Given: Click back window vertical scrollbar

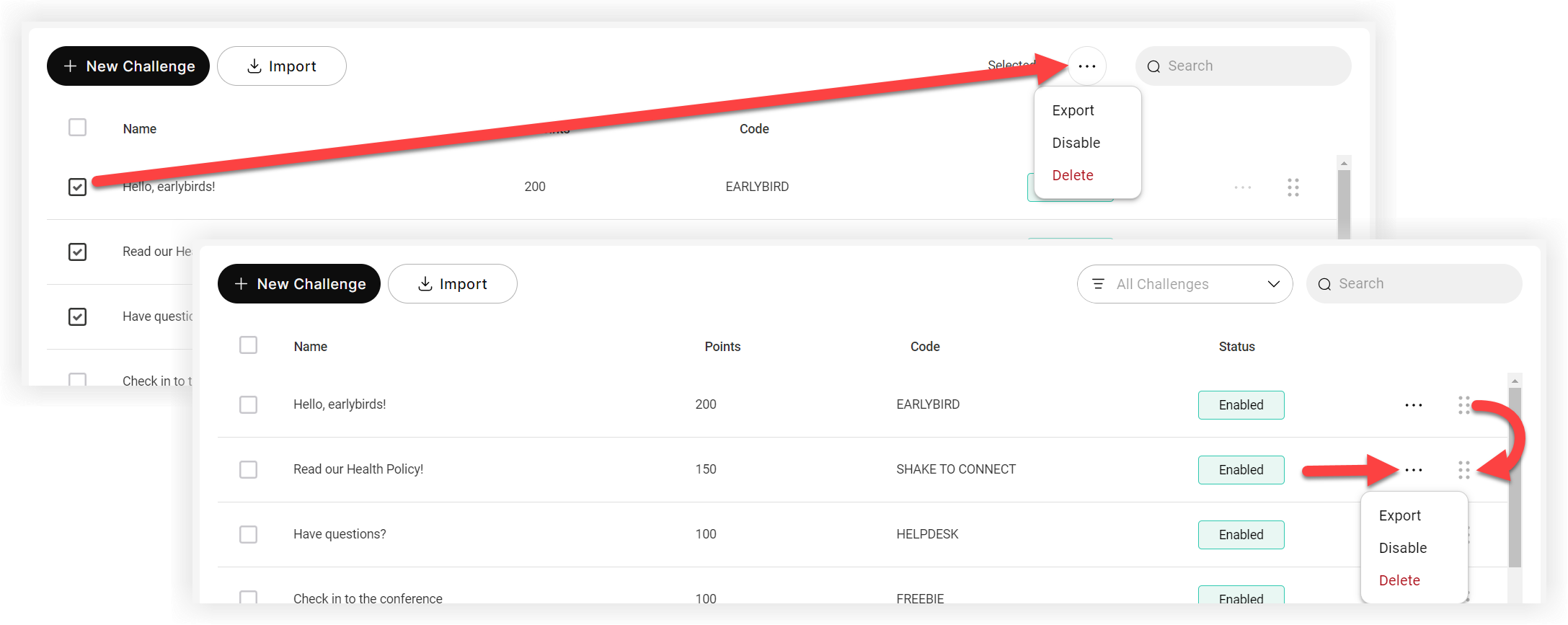Looking at the screenshot, I should [1344, 205].
